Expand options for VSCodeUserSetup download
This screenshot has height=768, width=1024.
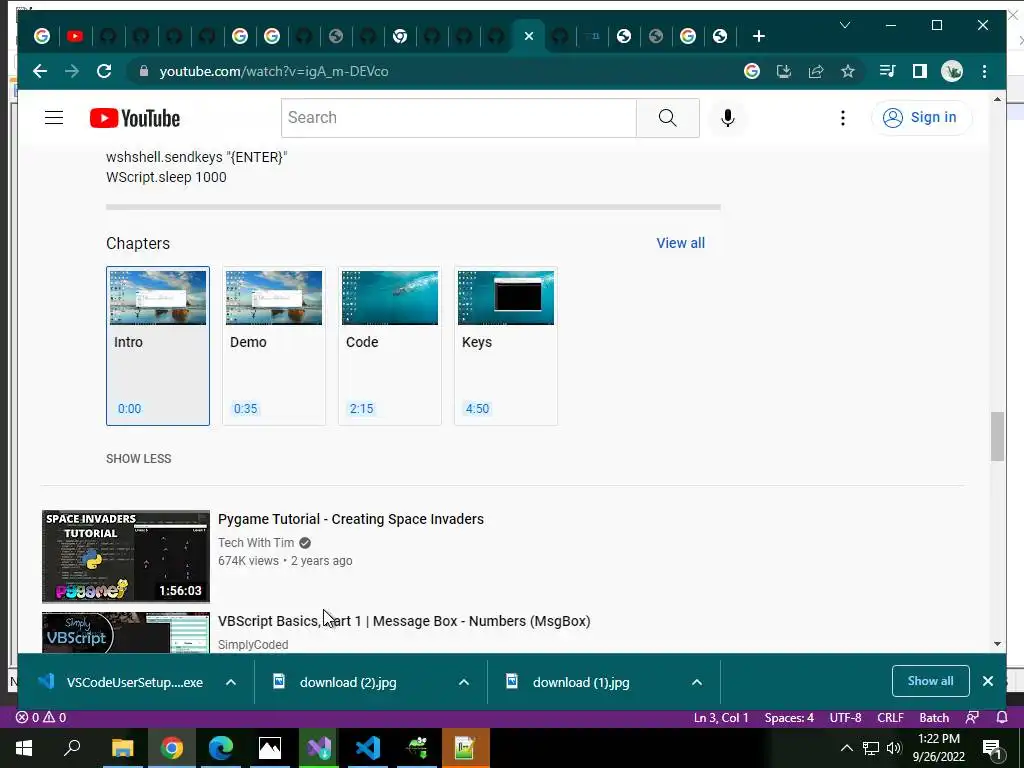point(231,682)
